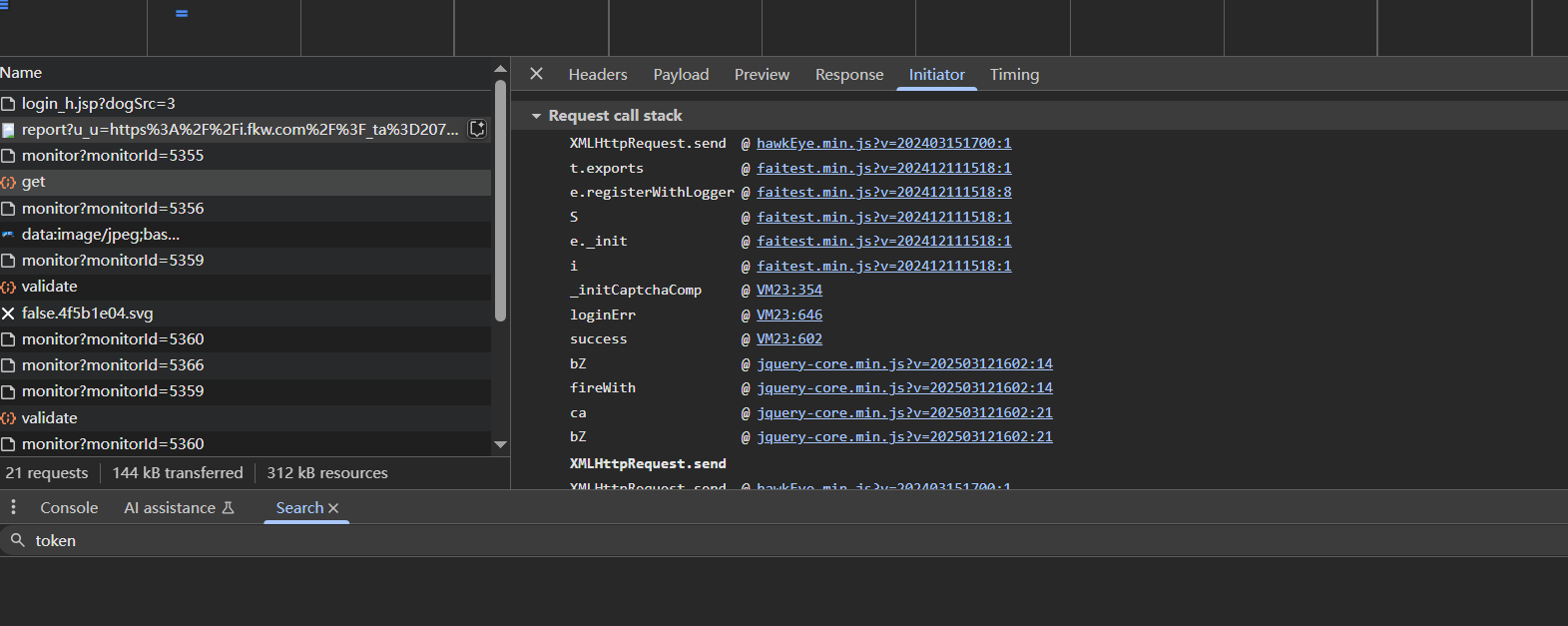Show the Response tab
Image resolution: width=1568 pixels, height=626 pixels.
click(848, 75)
